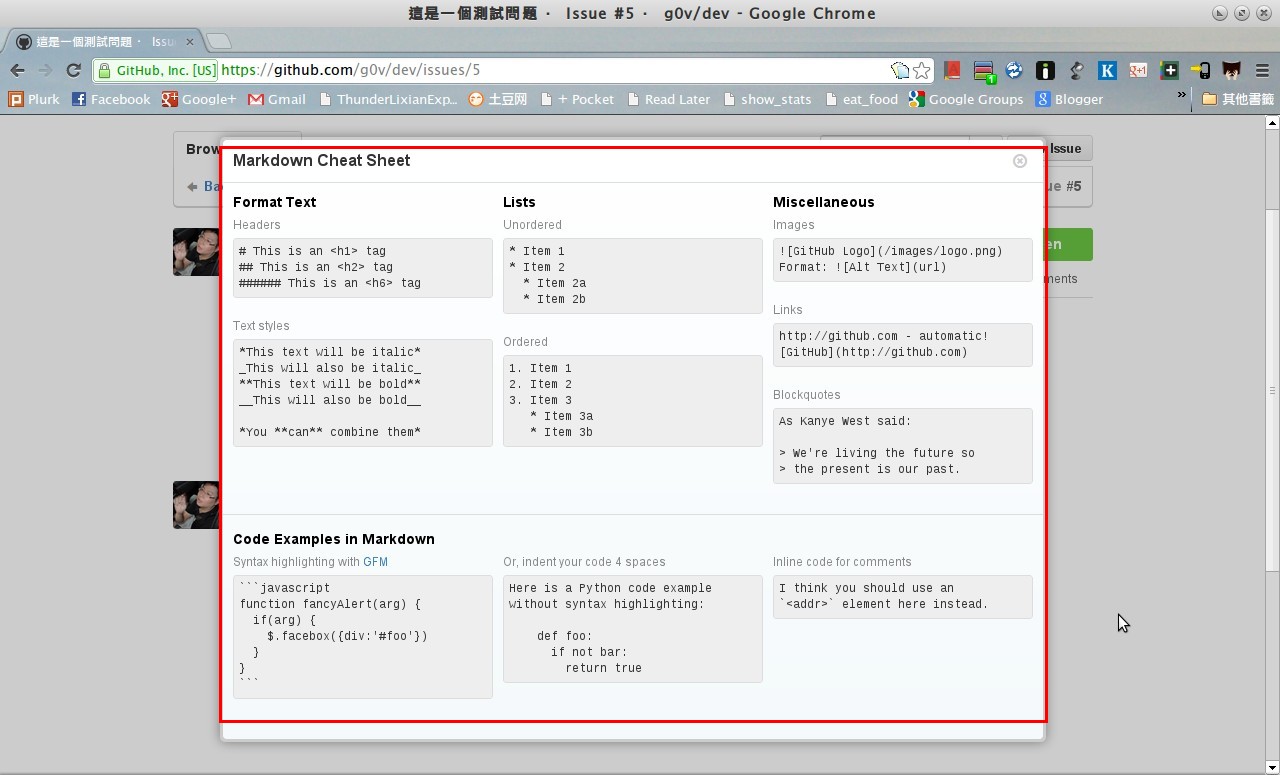The image size is (1280, 775).
Task: Close the Markdown Cheat Sheet dialog
Action: (x=1020, y=161)
